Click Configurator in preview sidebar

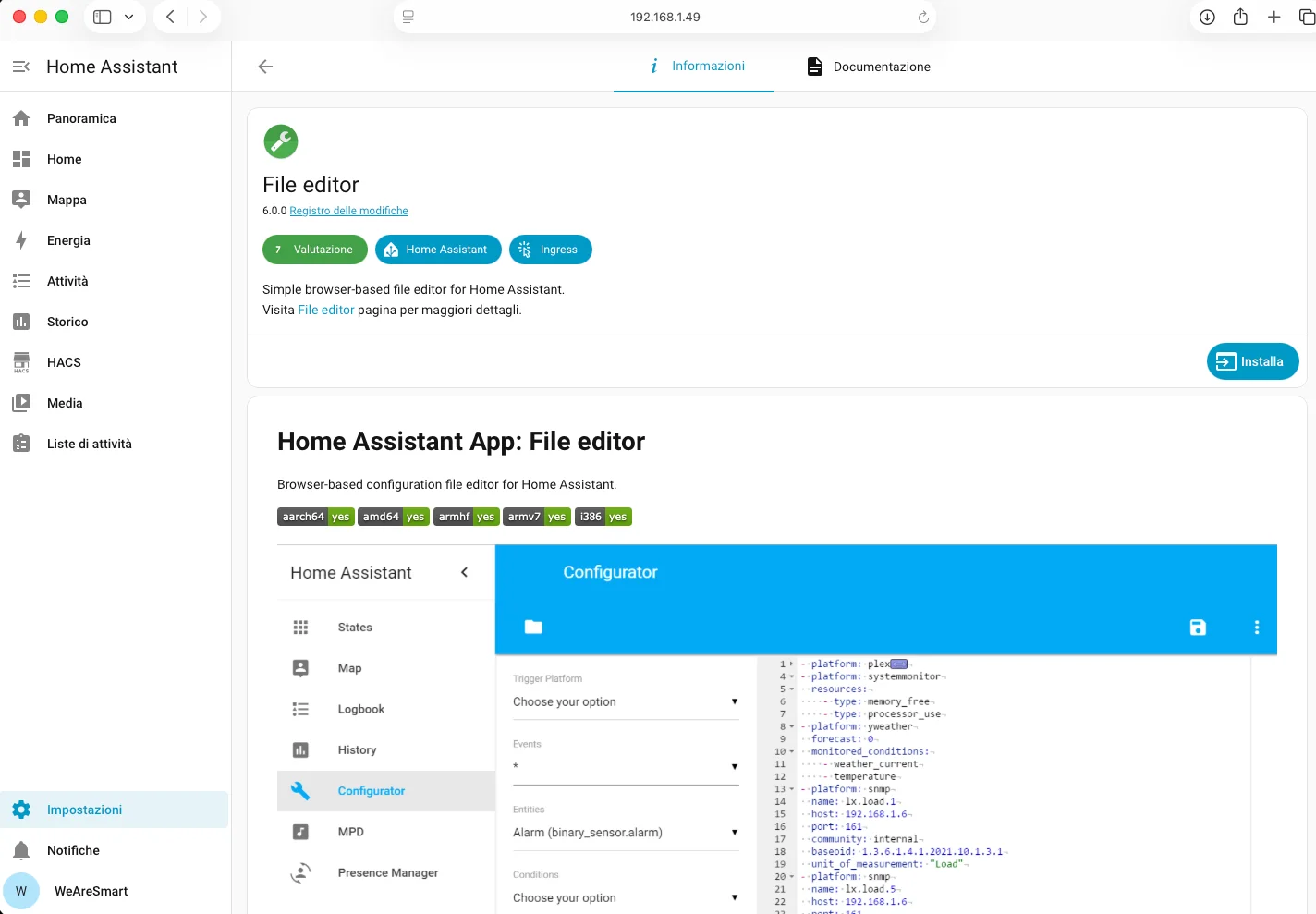coord(386,791)
